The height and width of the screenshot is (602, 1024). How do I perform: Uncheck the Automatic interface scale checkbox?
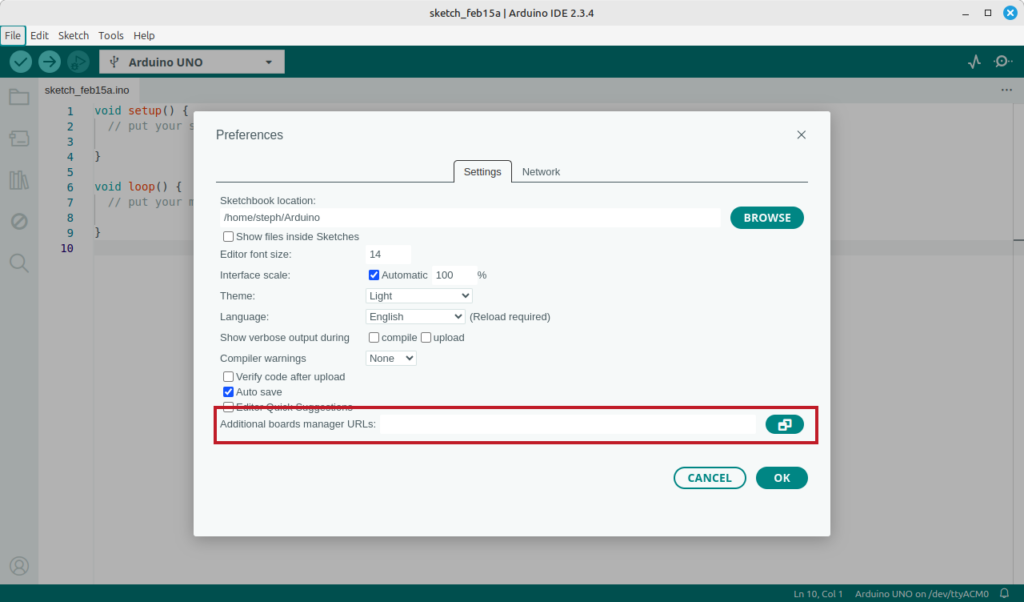click(x=374, y=275)
